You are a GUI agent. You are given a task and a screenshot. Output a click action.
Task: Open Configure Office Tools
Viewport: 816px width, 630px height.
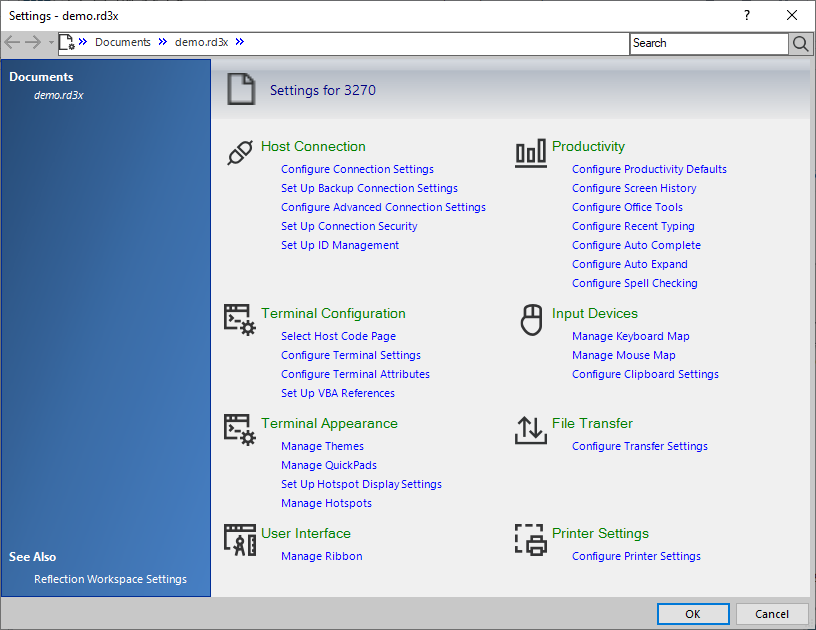pos(627,207)
